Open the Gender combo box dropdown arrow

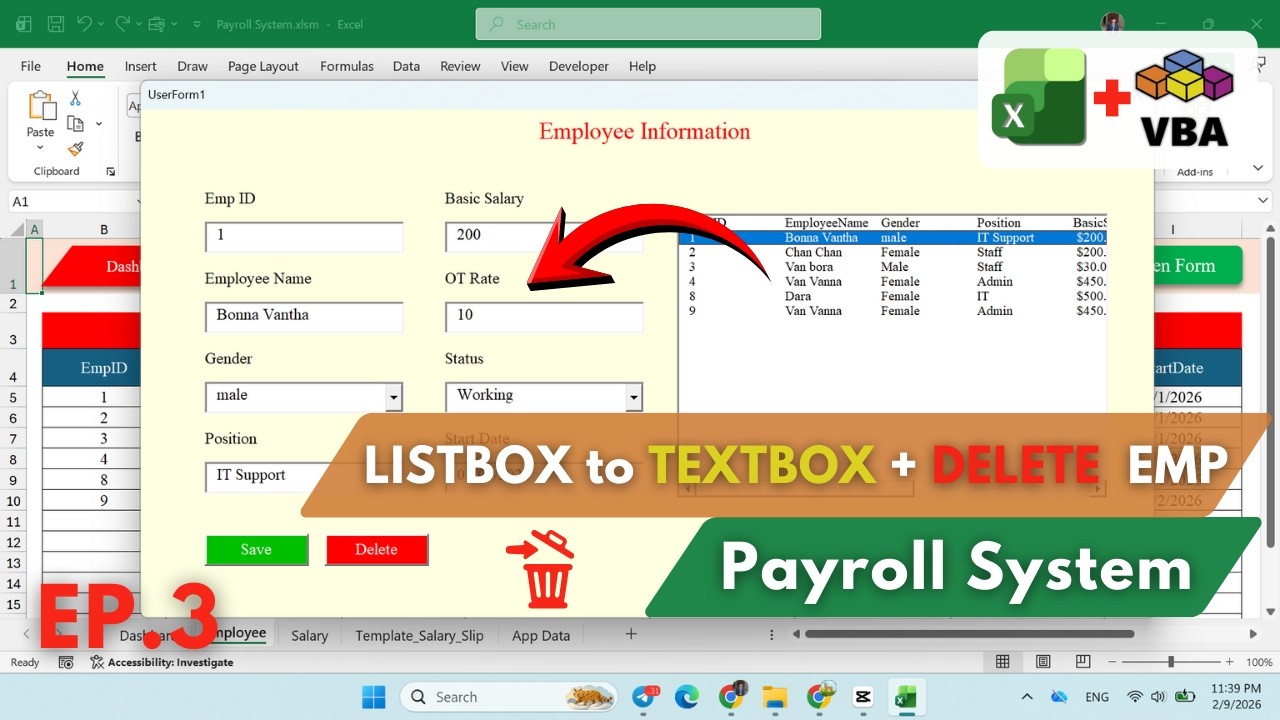click(x=394, y=397)
